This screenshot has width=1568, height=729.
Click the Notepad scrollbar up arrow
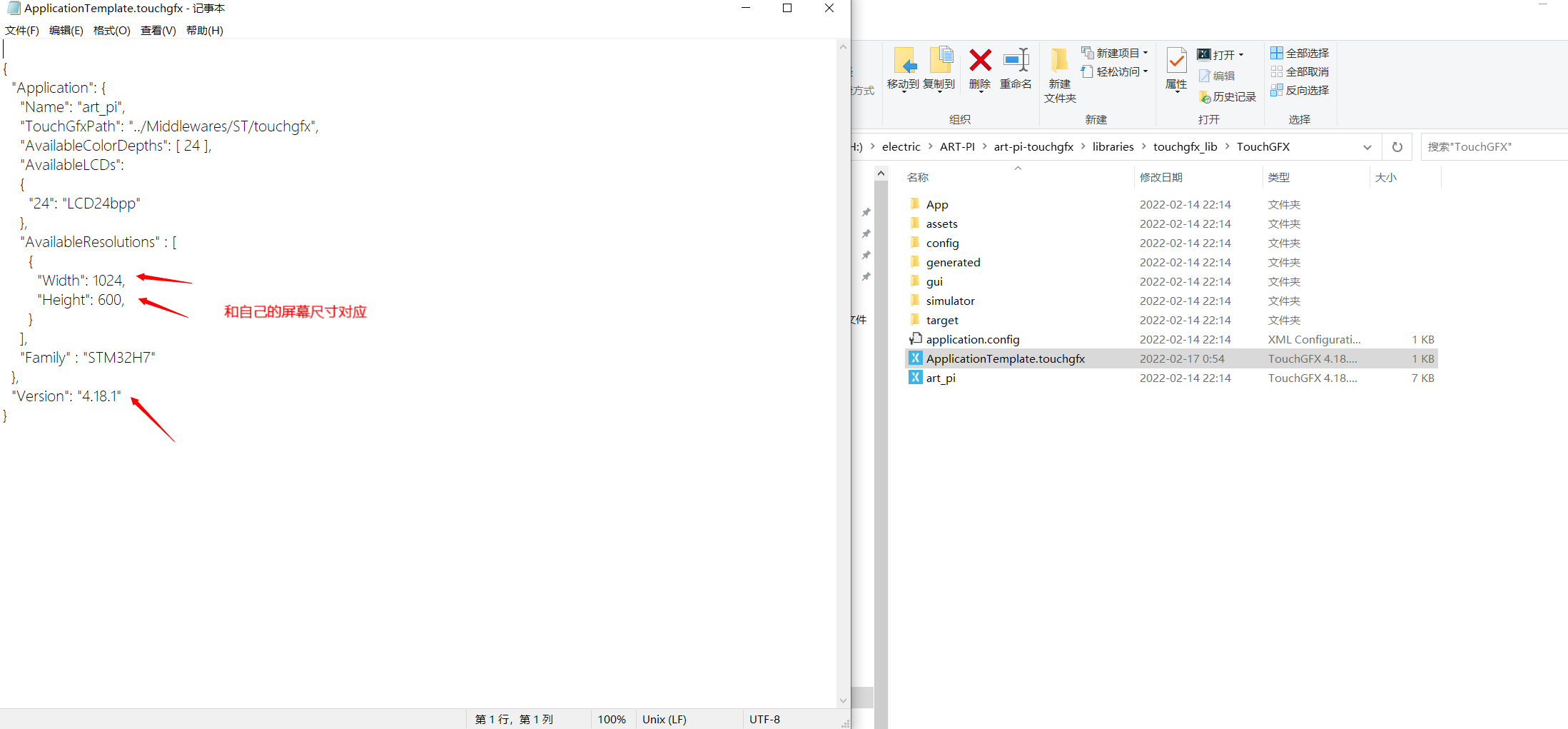pos(843,46)
